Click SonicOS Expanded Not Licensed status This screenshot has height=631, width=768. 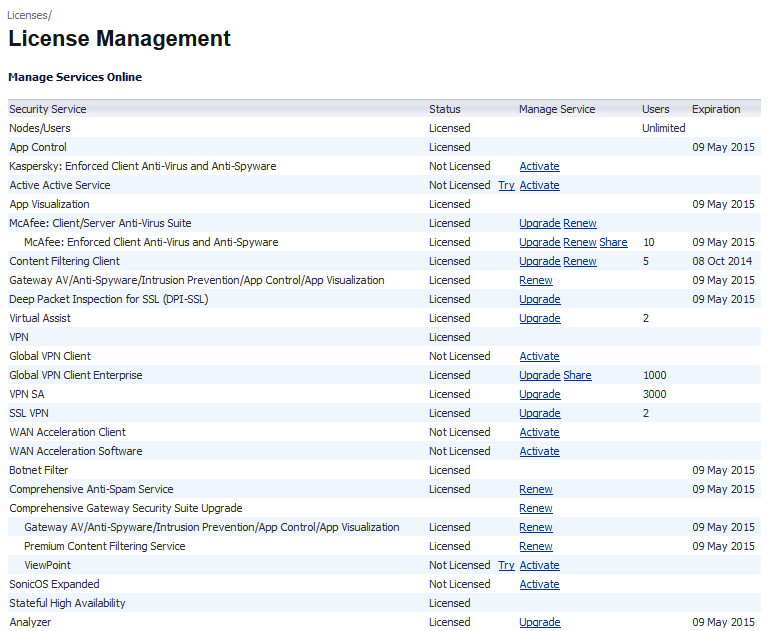coord(459,584)
